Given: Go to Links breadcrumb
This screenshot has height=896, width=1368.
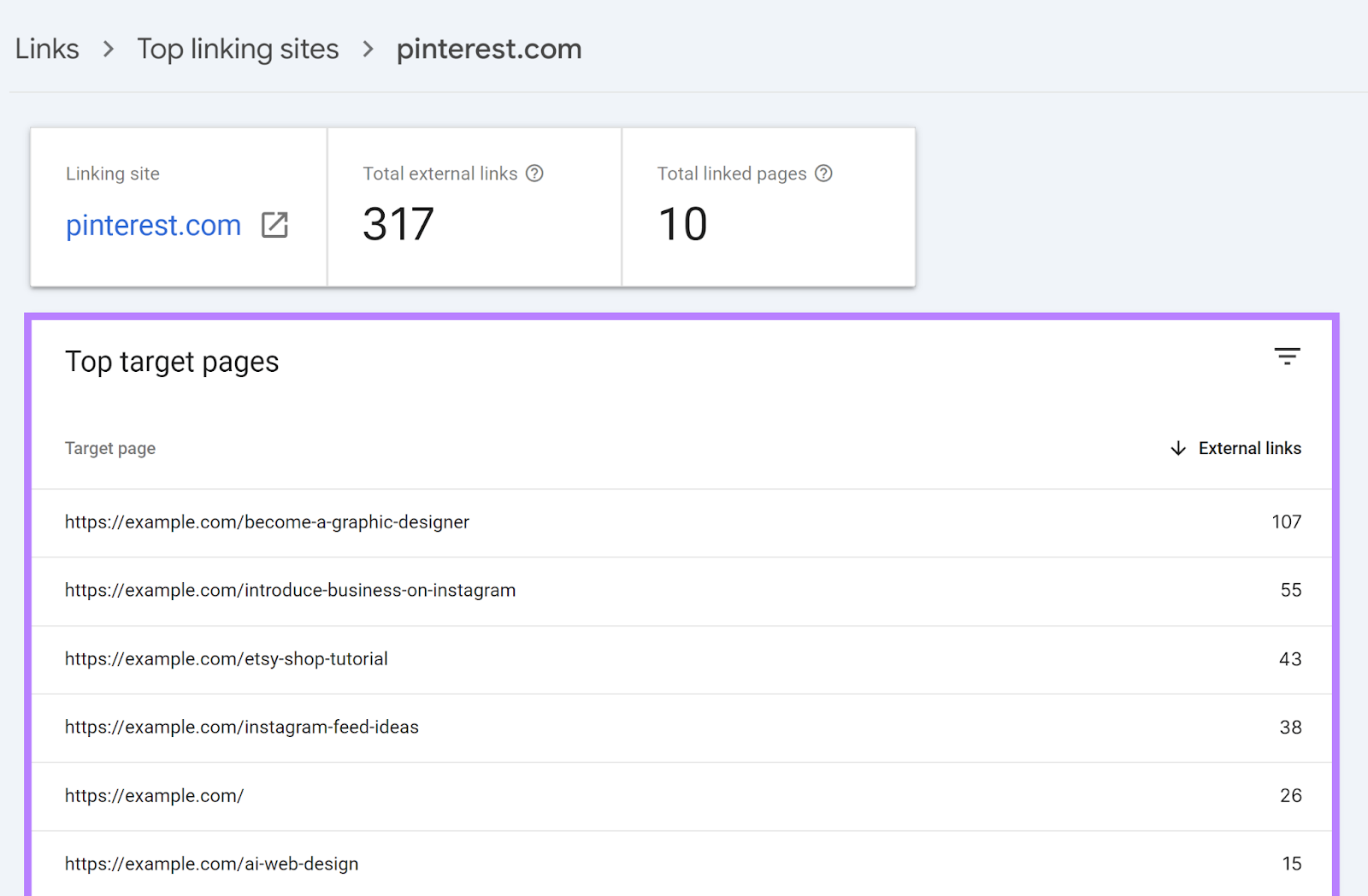Looking at the screenshot, I should pos(47,50).
